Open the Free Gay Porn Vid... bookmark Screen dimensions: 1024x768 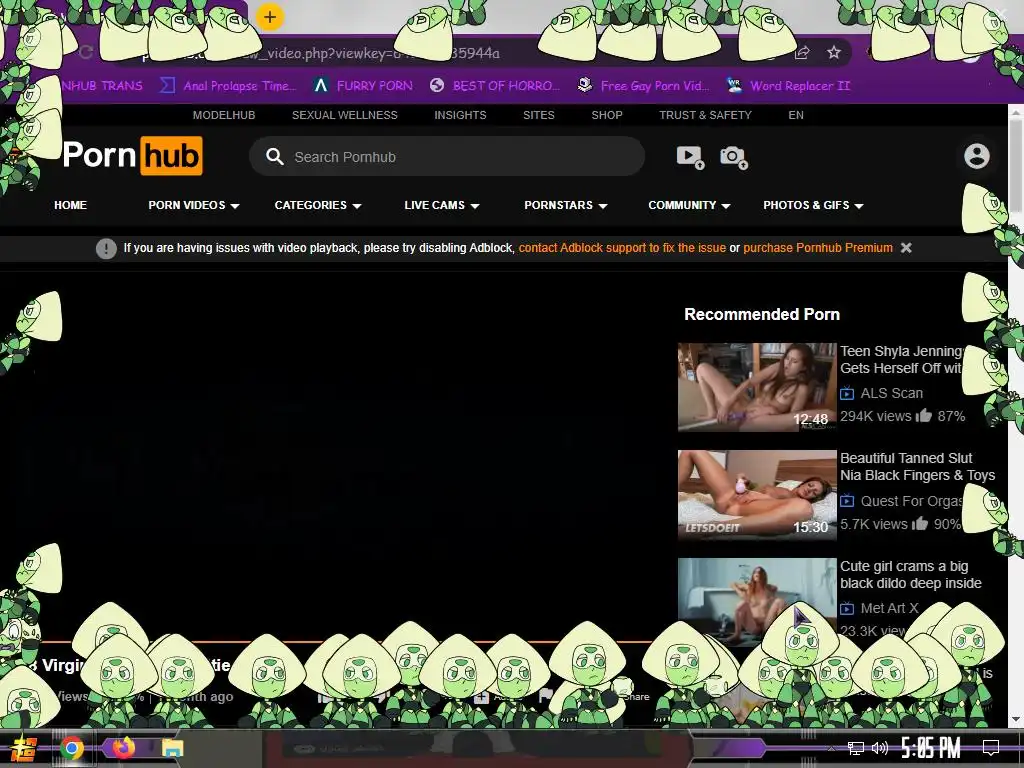[644, 86]
